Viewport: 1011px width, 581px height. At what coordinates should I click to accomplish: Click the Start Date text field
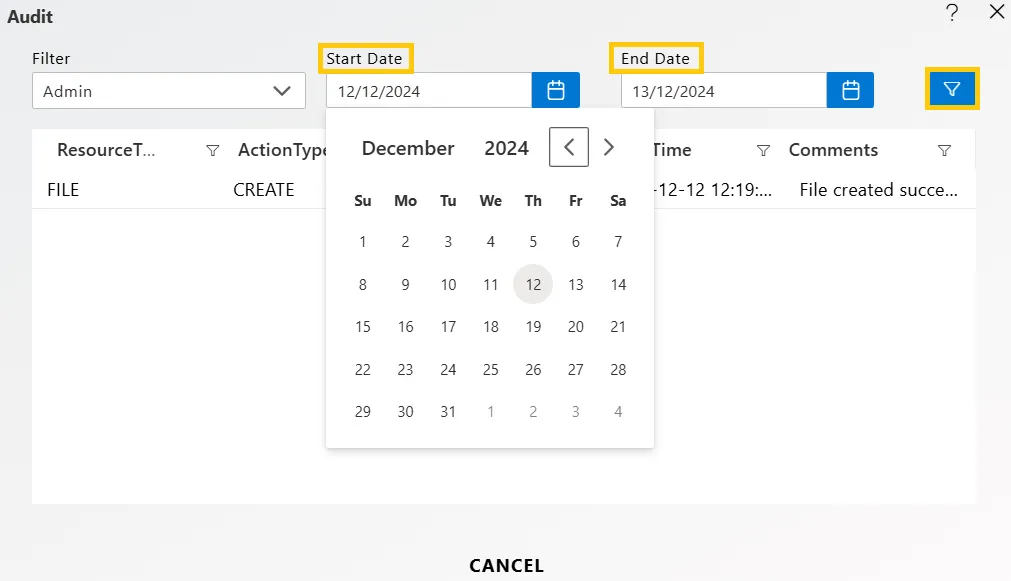pyautogui.click(x=429, y=90)
